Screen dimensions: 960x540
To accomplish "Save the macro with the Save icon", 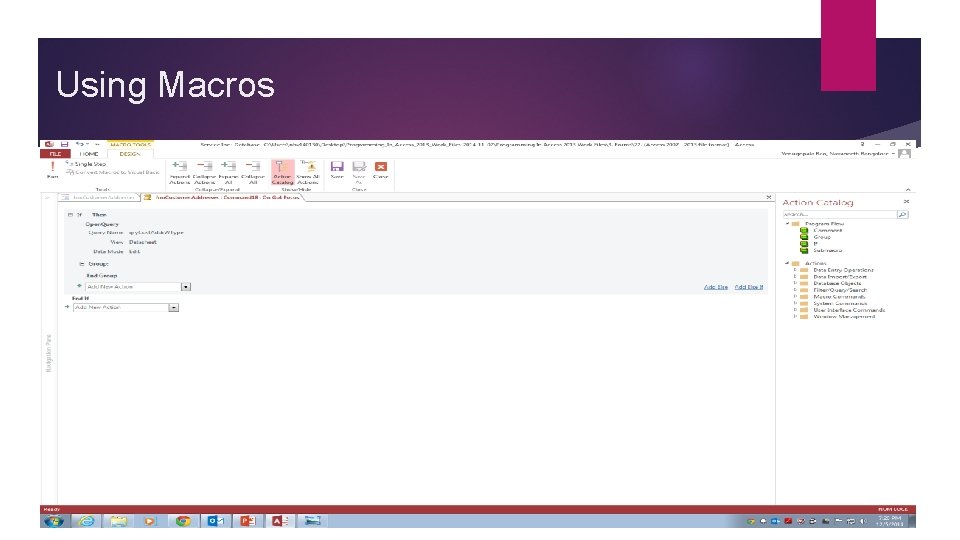I will [337, 170].
